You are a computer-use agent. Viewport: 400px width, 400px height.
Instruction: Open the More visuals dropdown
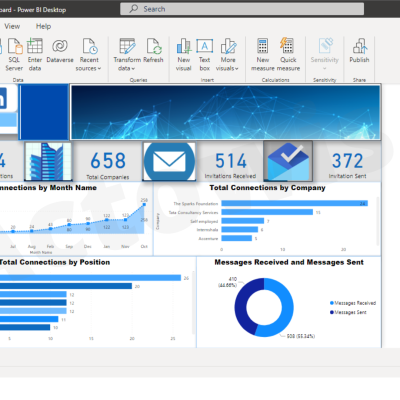pos(228,55)
